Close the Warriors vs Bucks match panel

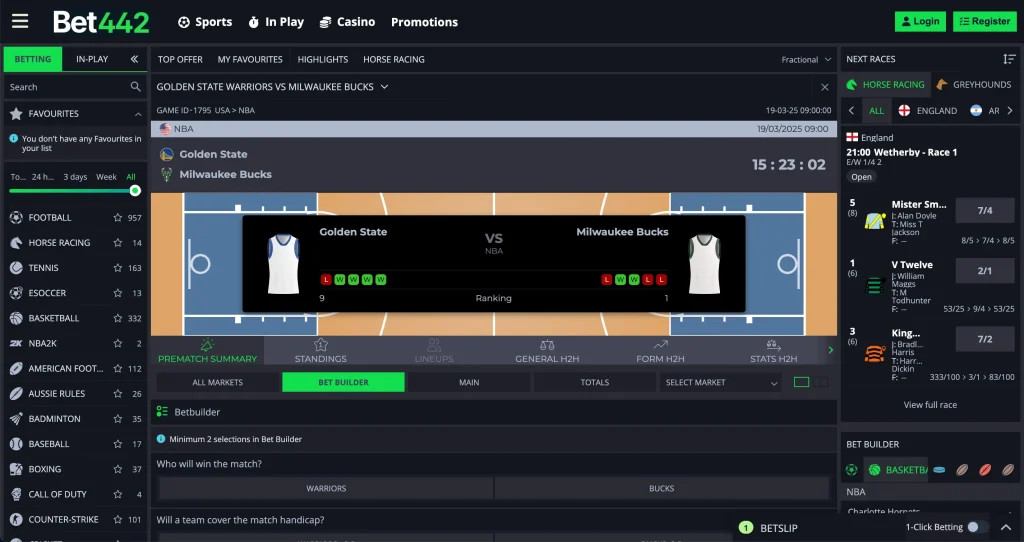tap(825, 87)
